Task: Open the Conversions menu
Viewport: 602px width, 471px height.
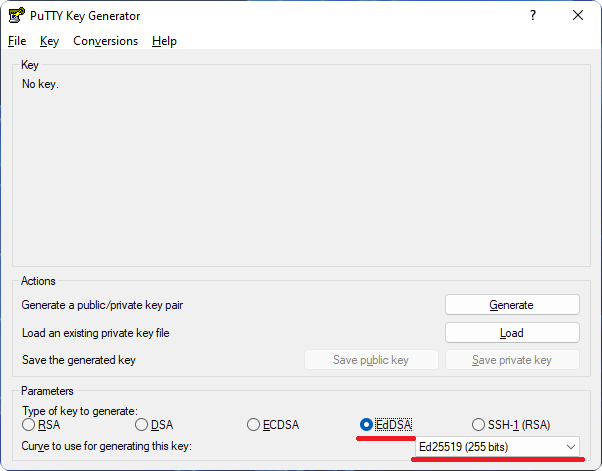Action: [x=106, y=41]
